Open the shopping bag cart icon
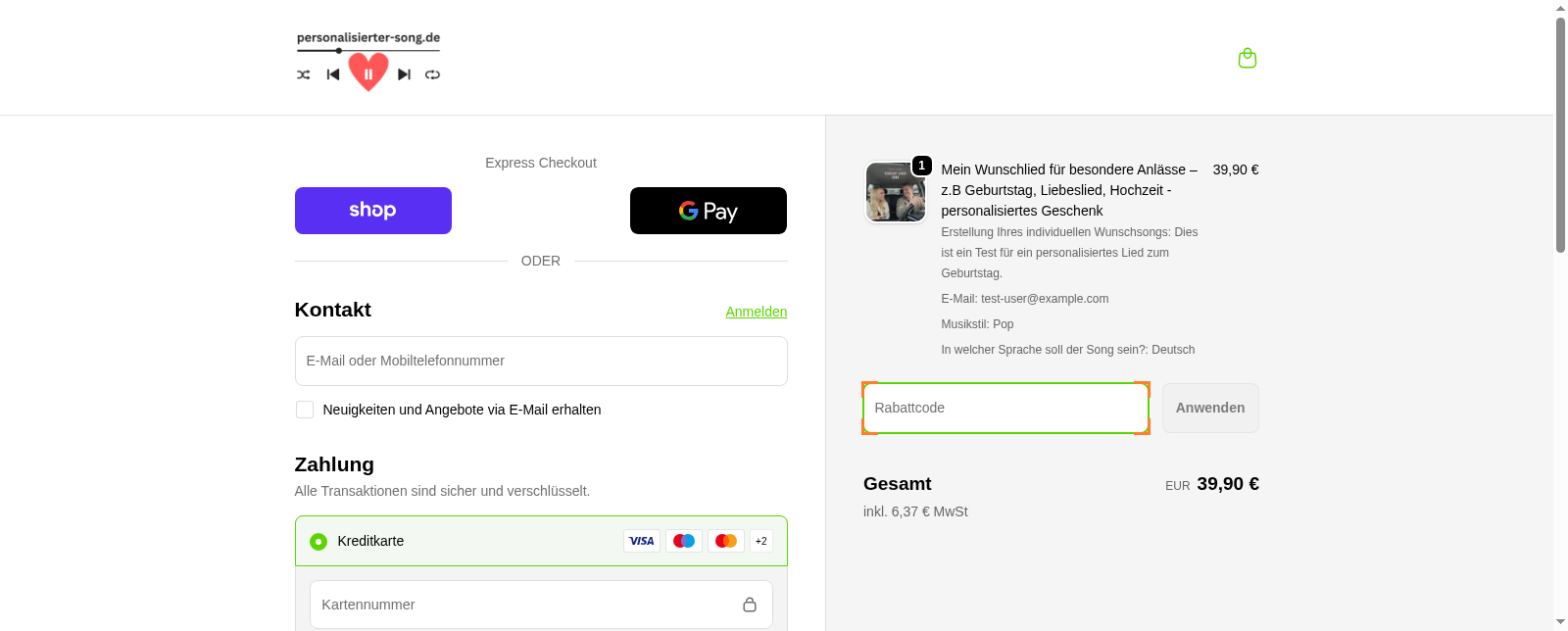 [1247, 59]
